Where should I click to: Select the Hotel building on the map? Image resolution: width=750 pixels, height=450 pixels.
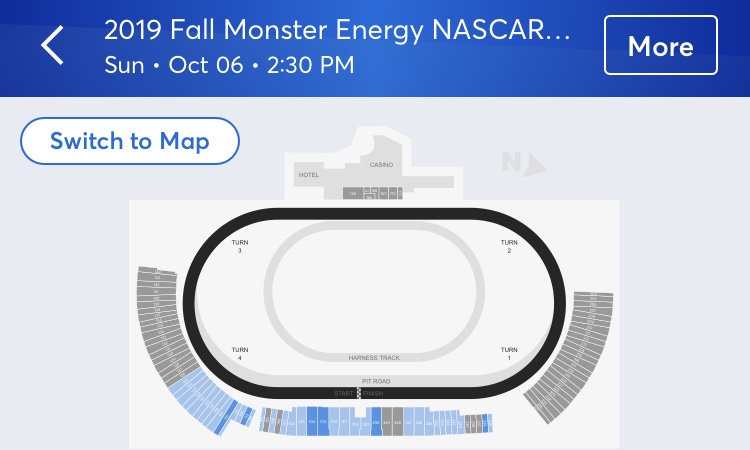pyautogui.click(x=308, y=175)
